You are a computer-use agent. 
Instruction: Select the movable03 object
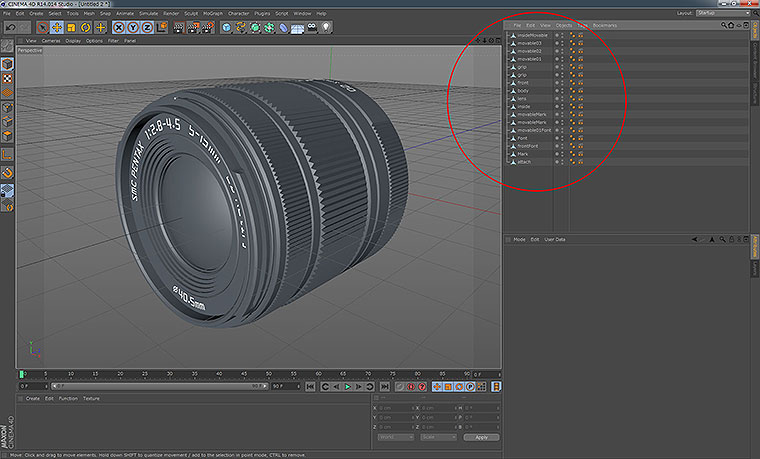[x=529, y=43]
